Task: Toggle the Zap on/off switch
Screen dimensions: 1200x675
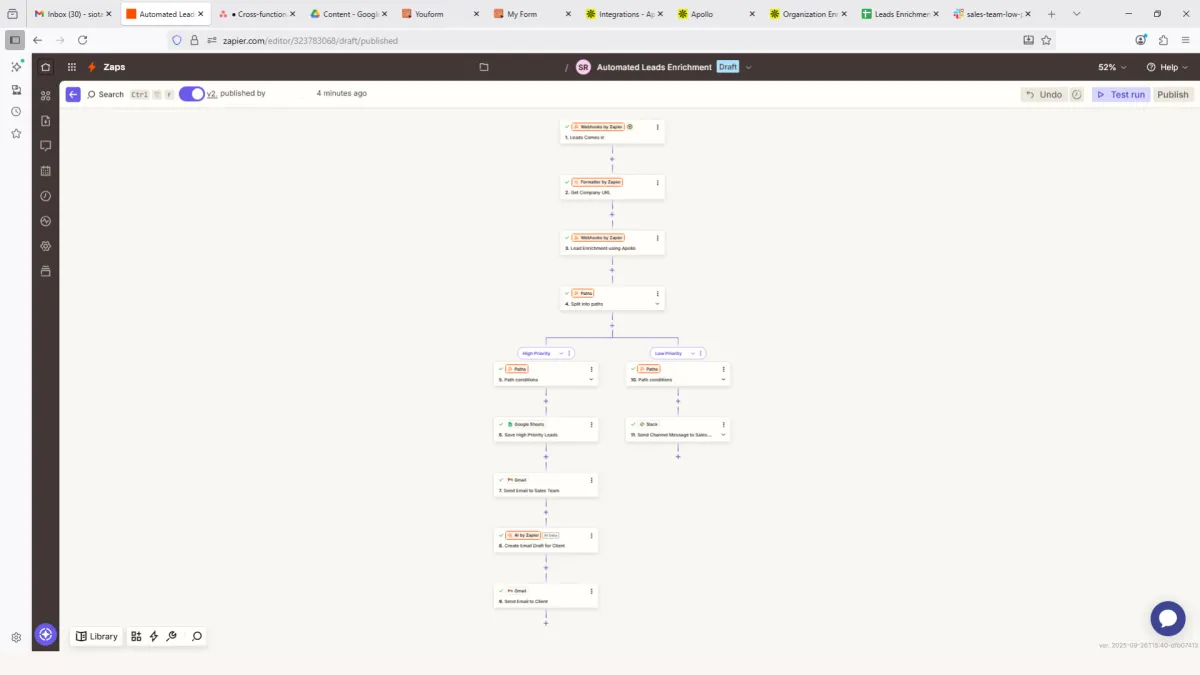Action: 191,94
